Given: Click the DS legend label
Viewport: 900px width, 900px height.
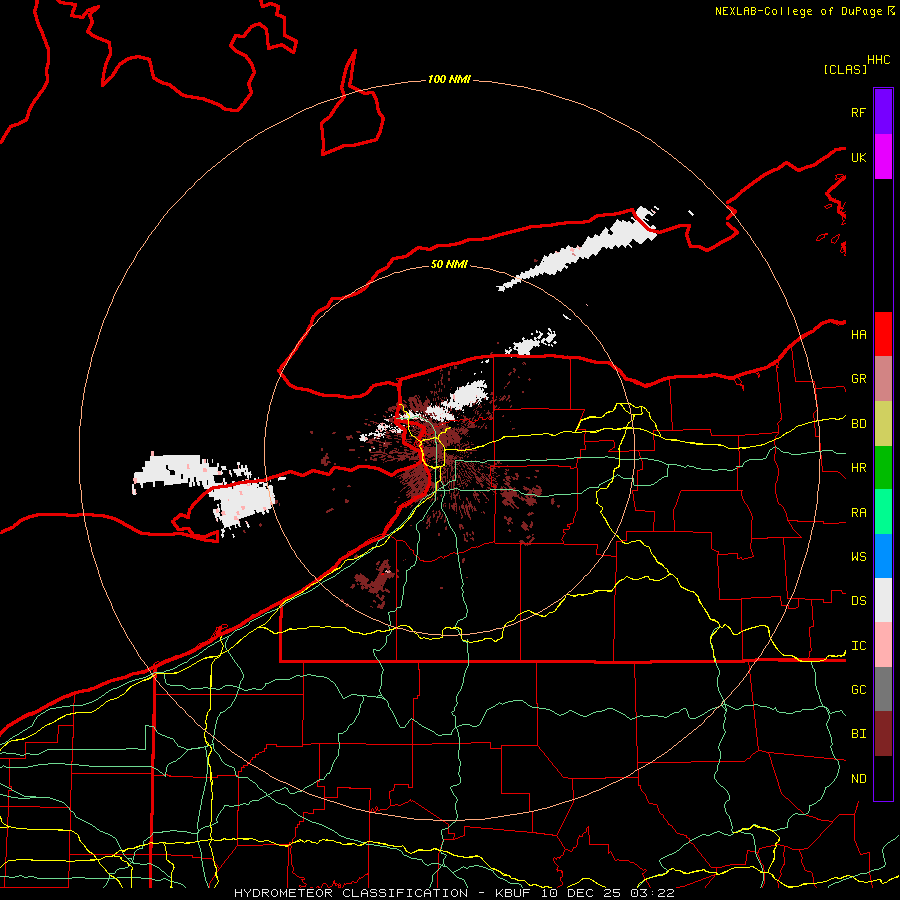Looking at the screenshot, I should click(x=859, y=601).
